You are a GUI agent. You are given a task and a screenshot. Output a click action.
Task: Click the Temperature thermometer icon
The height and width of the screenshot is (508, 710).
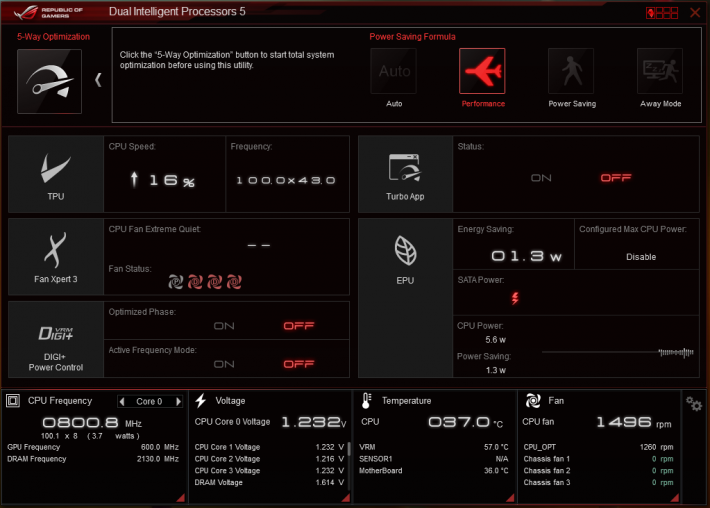(x=366, y=401)
